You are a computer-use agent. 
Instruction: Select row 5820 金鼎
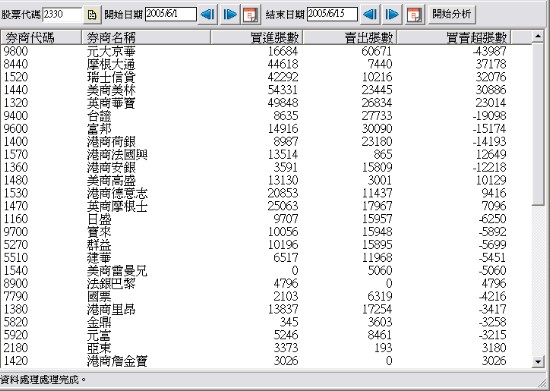click(266, 322)
